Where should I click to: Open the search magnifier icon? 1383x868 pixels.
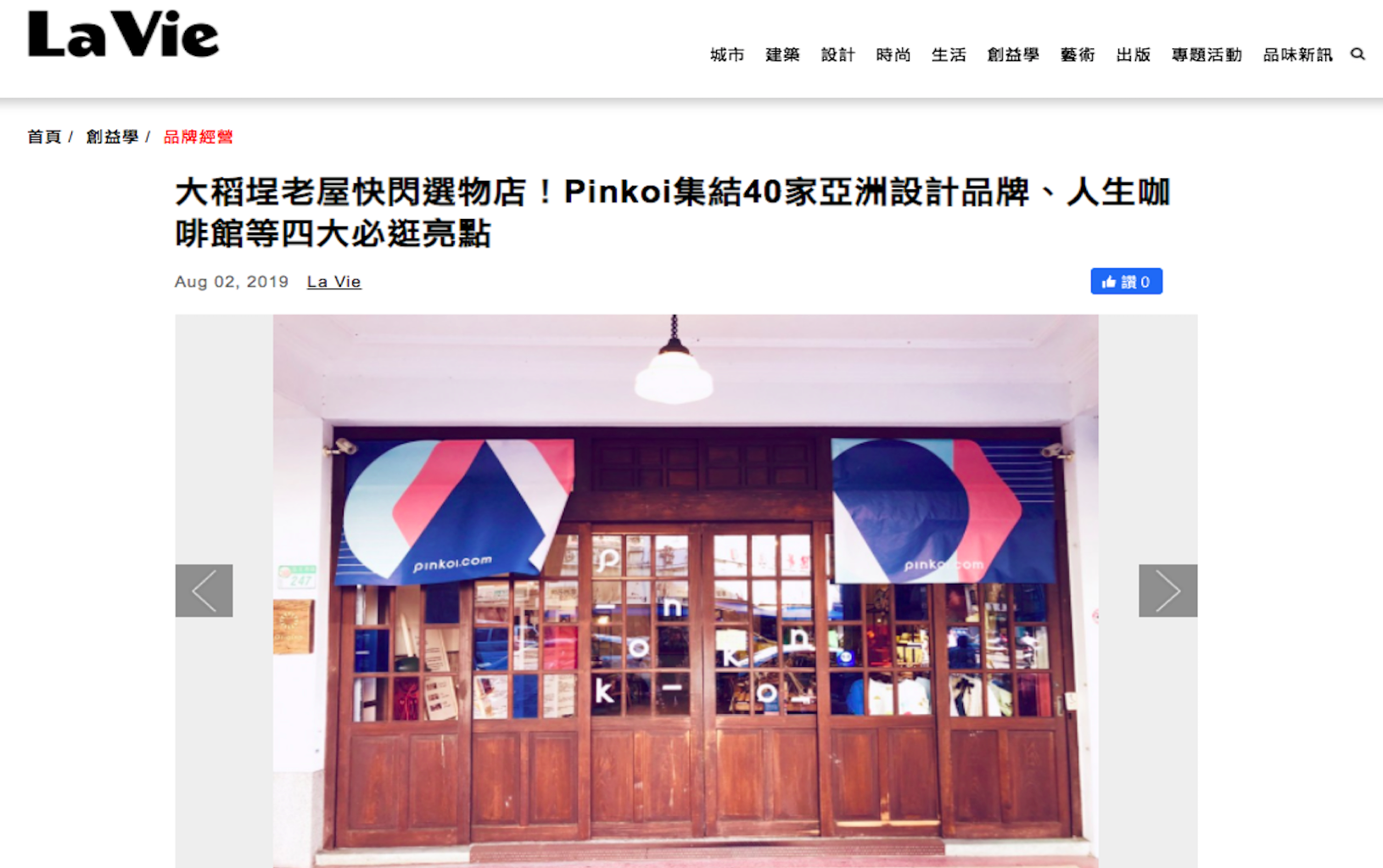(1358, 54)
